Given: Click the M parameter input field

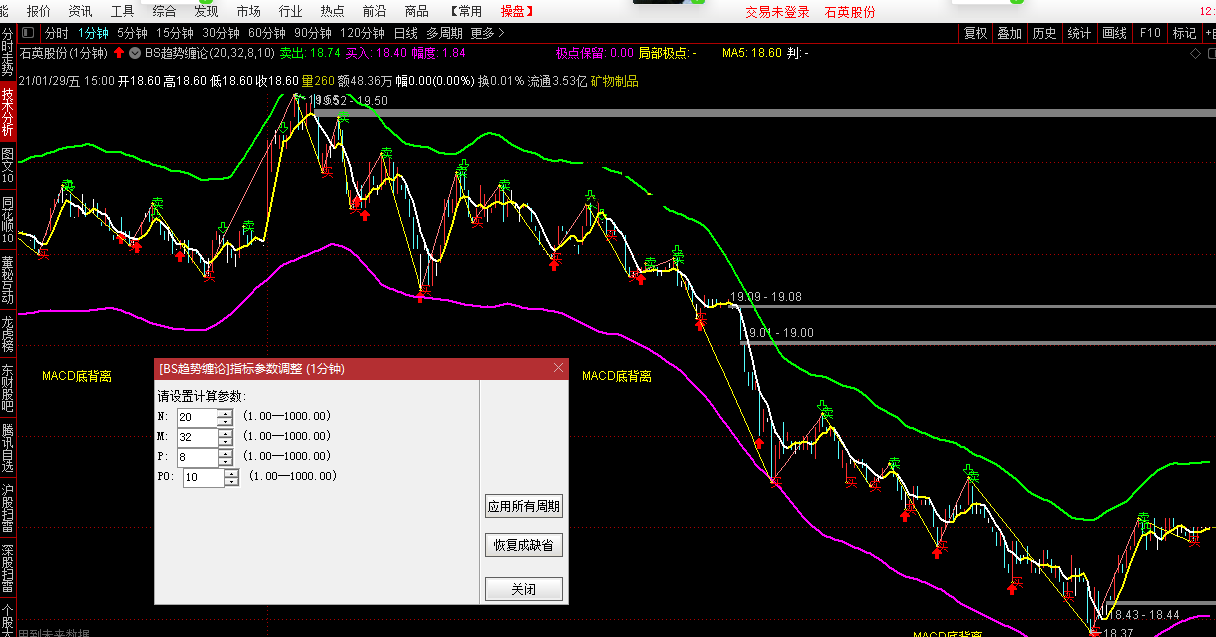Looking at the screenshot, I should [x=197, y=437].
